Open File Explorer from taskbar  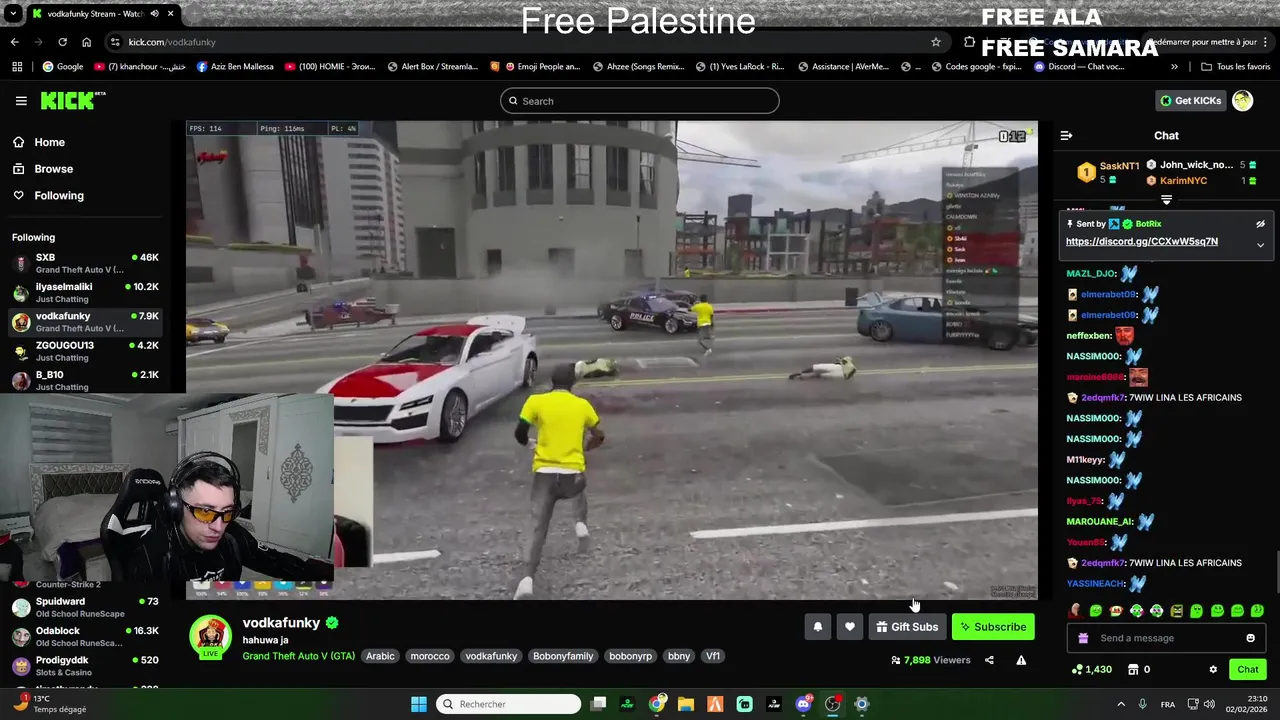click(x=686, y=704)
